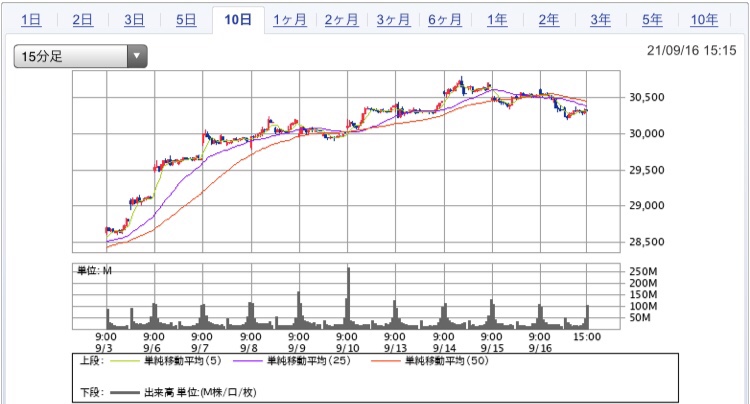Image resolution: width=750 pixels, height=404 pixels.
Task: Click the 9/15 date axis label
Action: (492, 348)
